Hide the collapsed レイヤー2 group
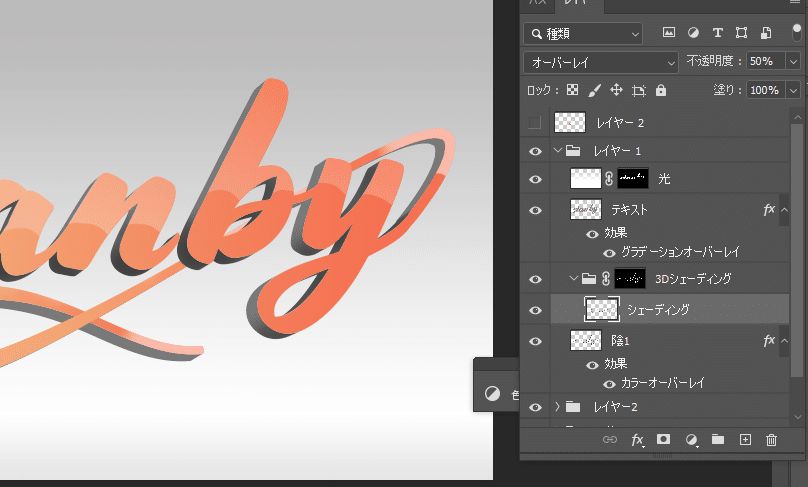808x487 pixels. click(x=535, y=407)
